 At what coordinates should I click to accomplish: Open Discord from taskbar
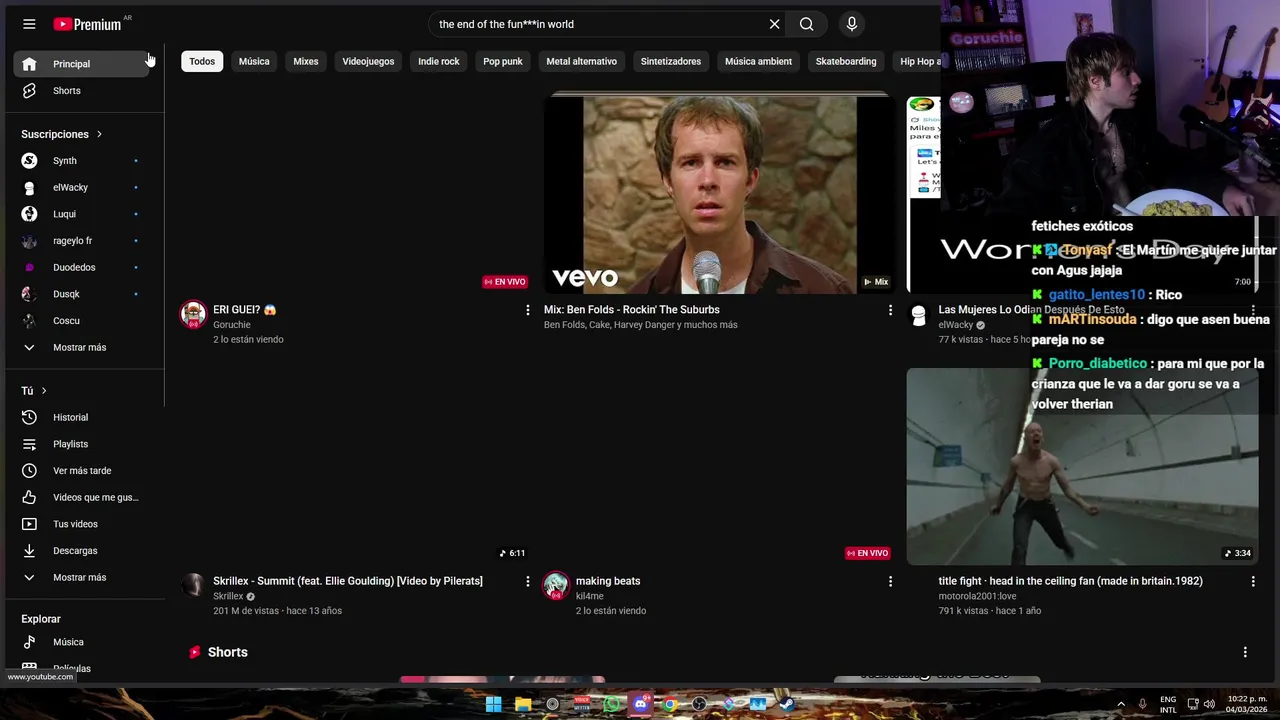[641, 704]
